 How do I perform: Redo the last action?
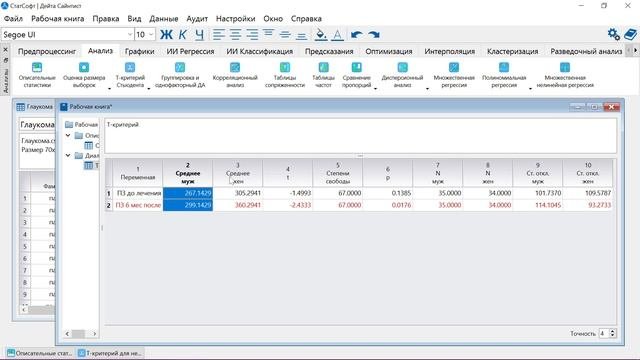374,35
